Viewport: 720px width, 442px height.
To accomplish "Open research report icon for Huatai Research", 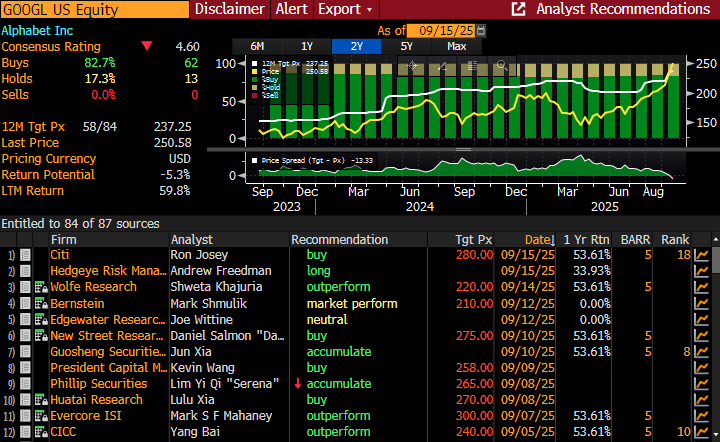I will point(41,400).
